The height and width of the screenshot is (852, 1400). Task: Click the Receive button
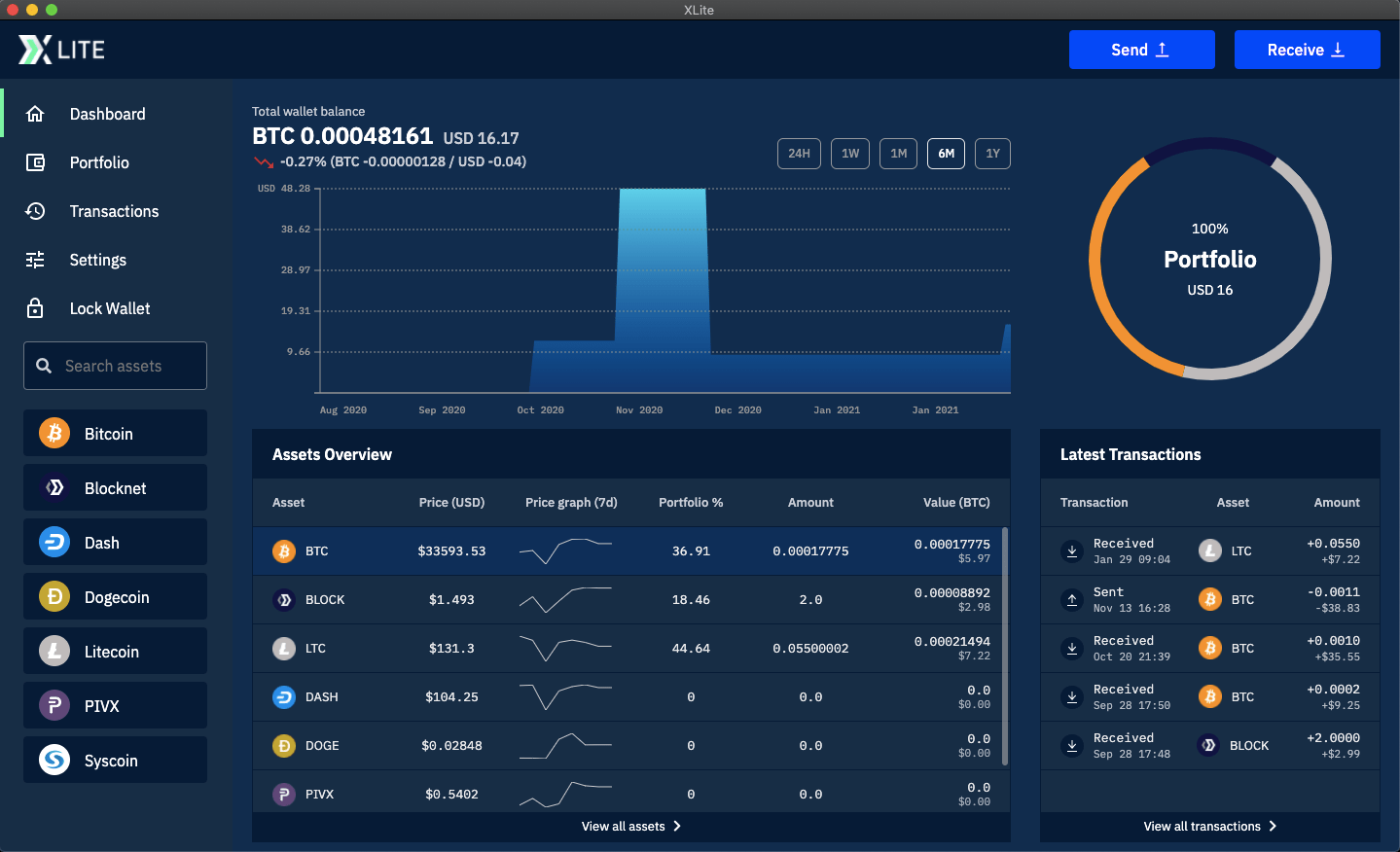click(x=1307, y=49)
